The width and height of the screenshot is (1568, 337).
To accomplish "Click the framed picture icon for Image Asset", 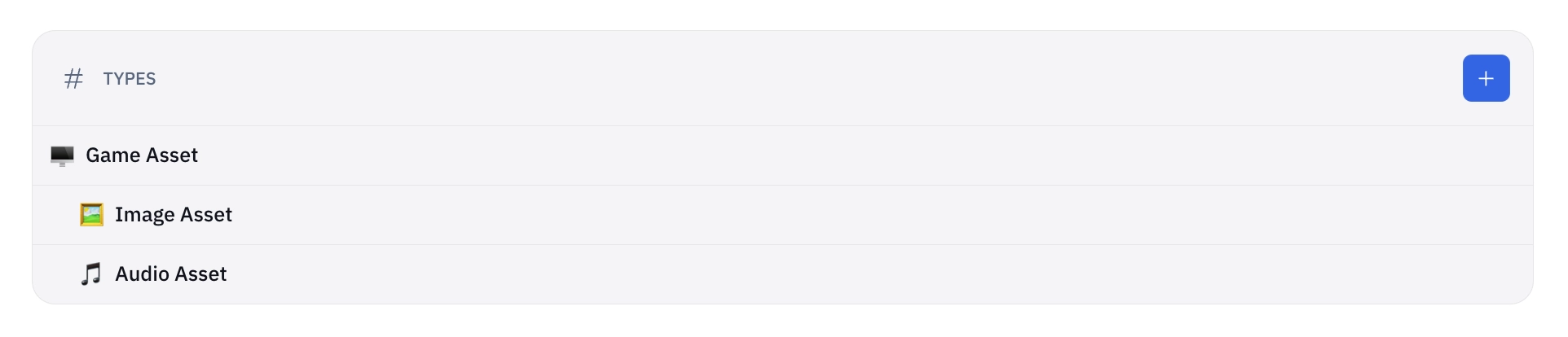I will pos(91,215).
